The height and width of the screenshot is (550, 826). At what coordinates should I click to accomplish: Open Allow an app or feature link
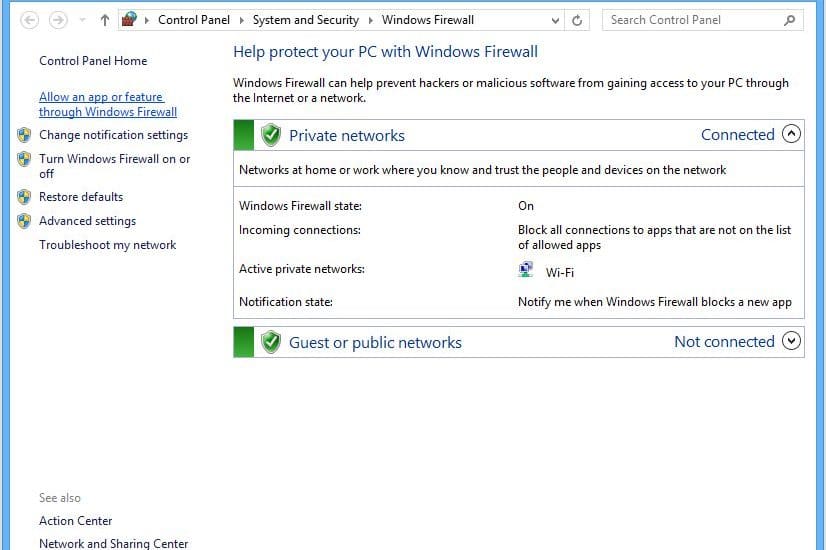108,104
